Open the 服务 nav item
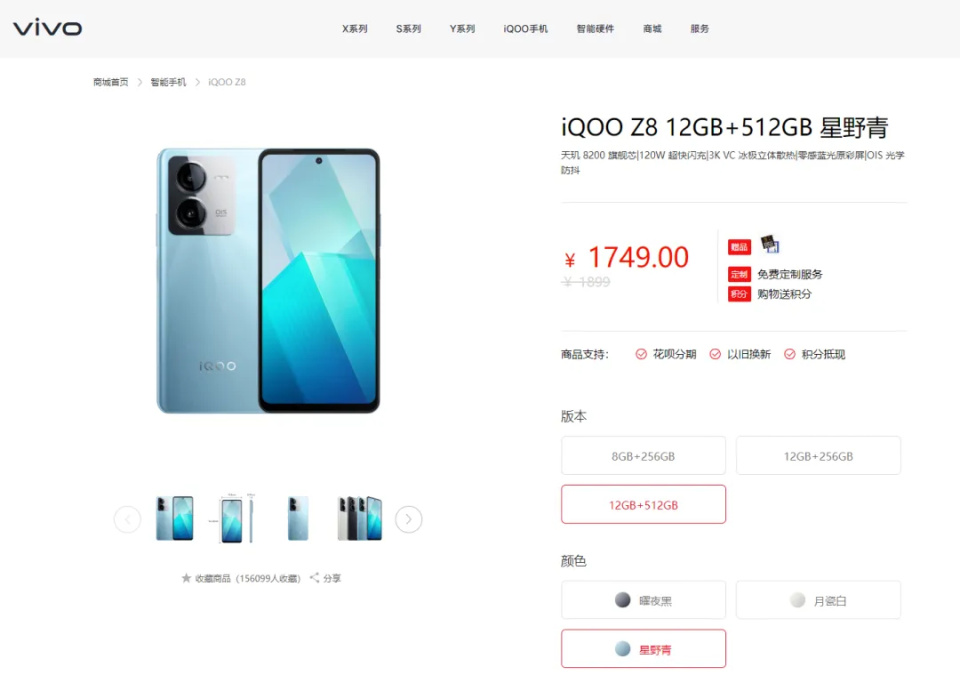 (699, 29)
